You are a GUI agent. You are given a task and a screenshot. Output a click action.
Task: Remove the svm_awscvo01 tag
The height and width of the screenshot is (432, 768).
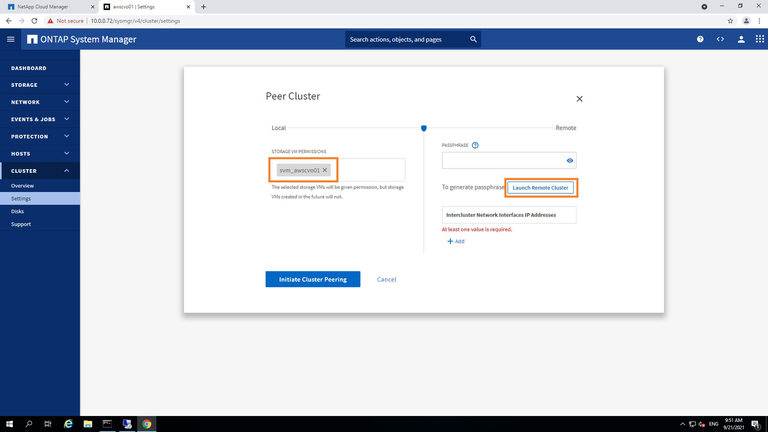tap(325, 170)
